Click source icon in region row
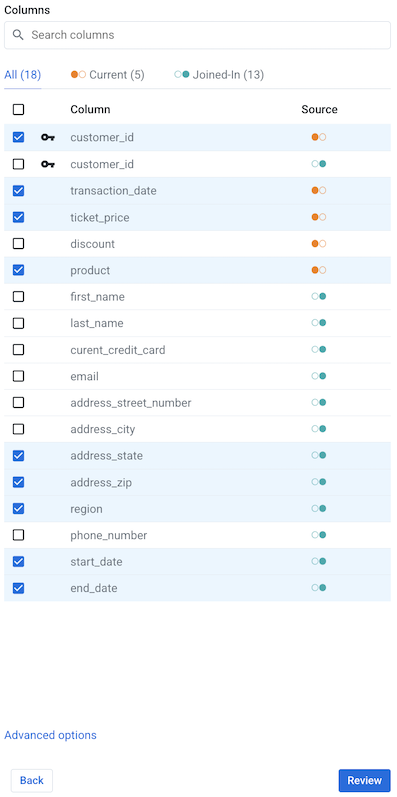This screenshot has width=397, height=797. 319,508
